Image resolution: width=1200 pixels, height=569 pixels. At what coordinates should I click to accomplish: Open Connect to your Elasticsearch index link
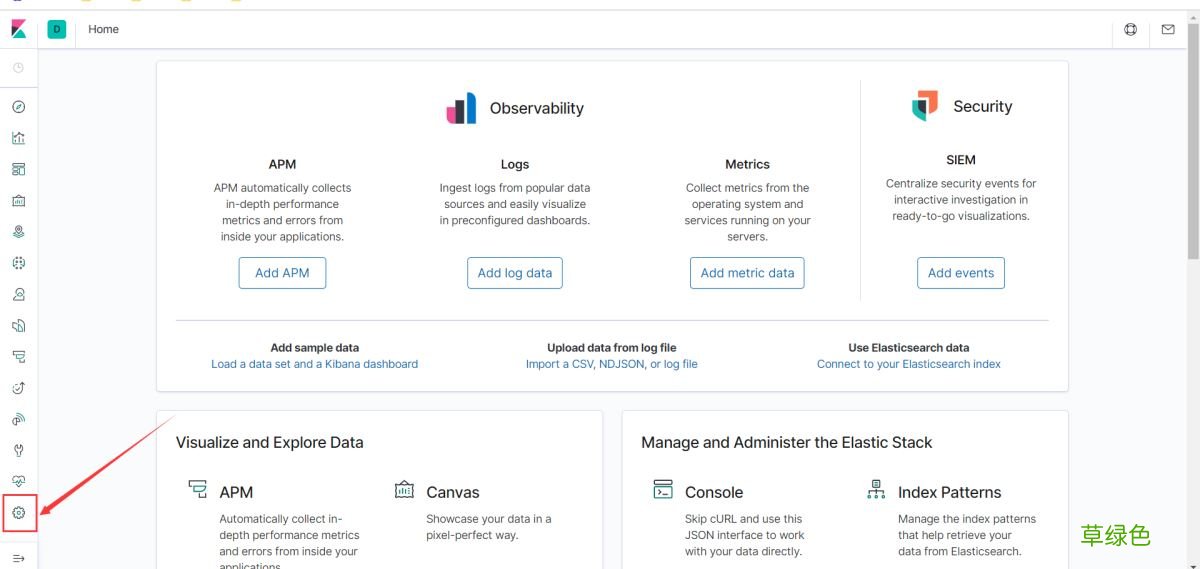pos(909,364)
